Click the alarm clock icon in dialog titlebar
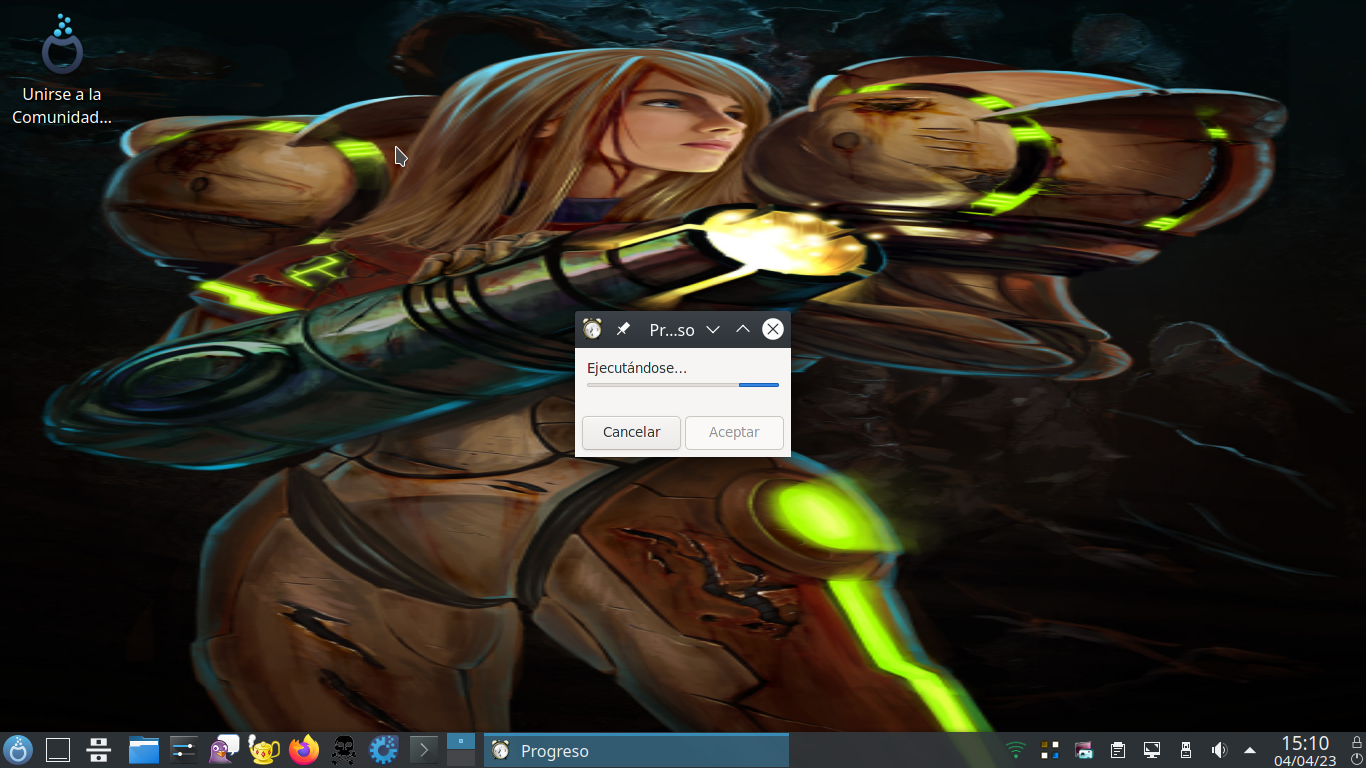Viewport: 1366px width, 768px height. [592, 329]
